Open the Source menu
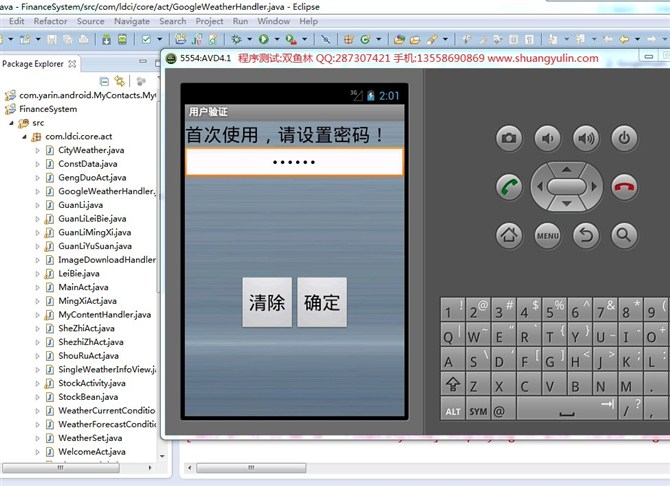 (x=91, y=21)
